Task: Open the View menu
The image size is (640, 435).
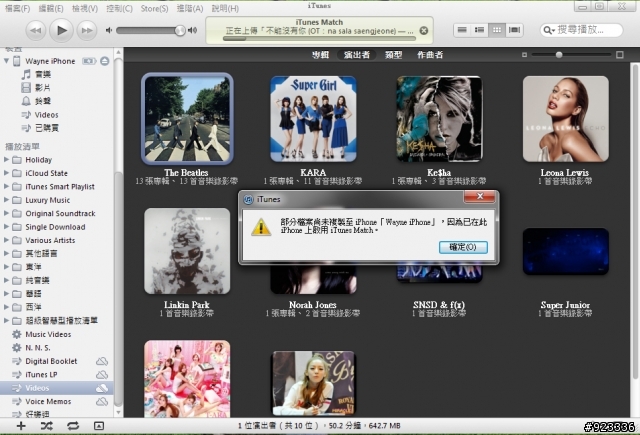Action: tap(85, 8)
